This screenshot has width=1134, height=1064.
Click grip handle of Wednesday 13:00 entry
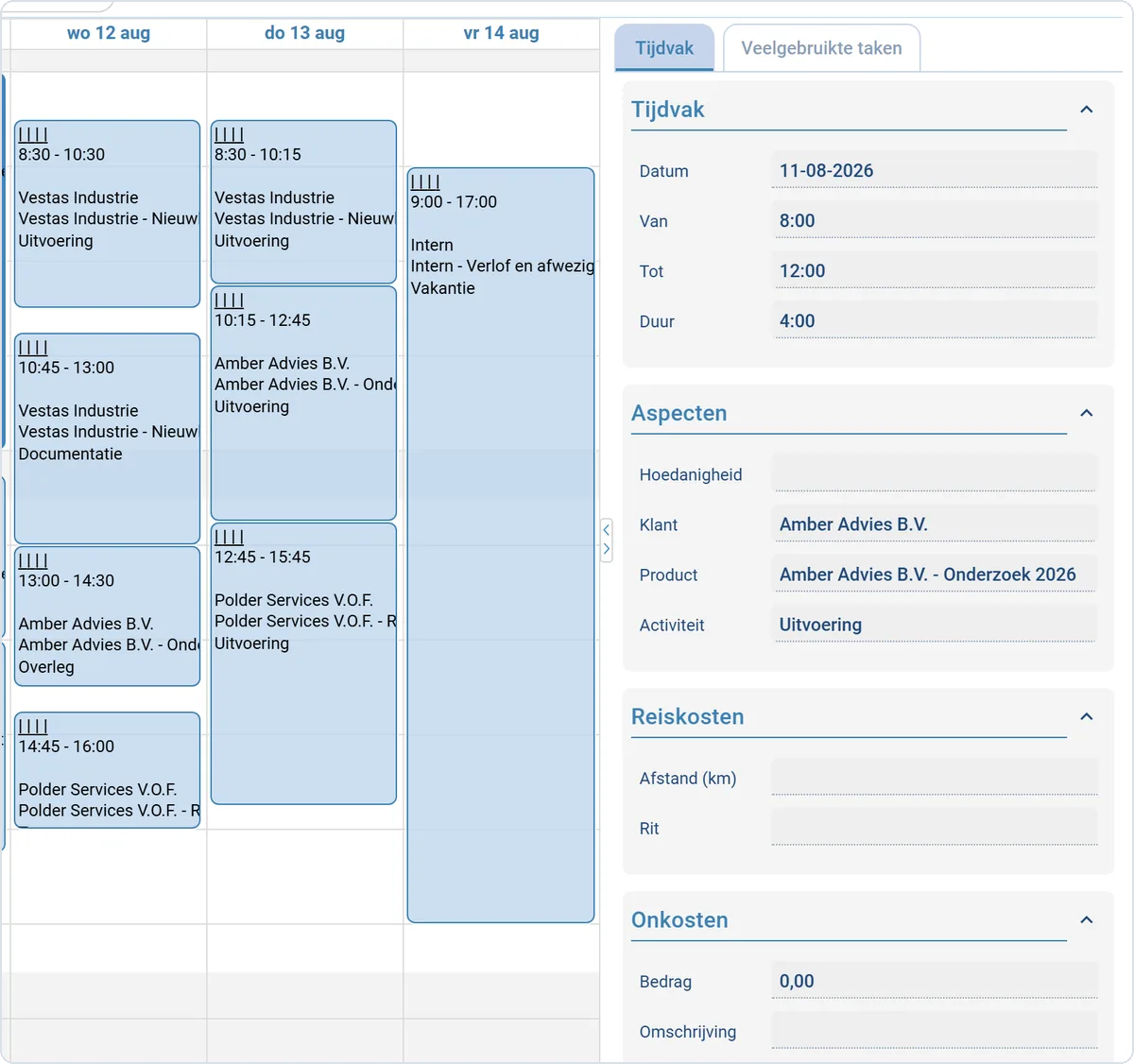point(33,561)
